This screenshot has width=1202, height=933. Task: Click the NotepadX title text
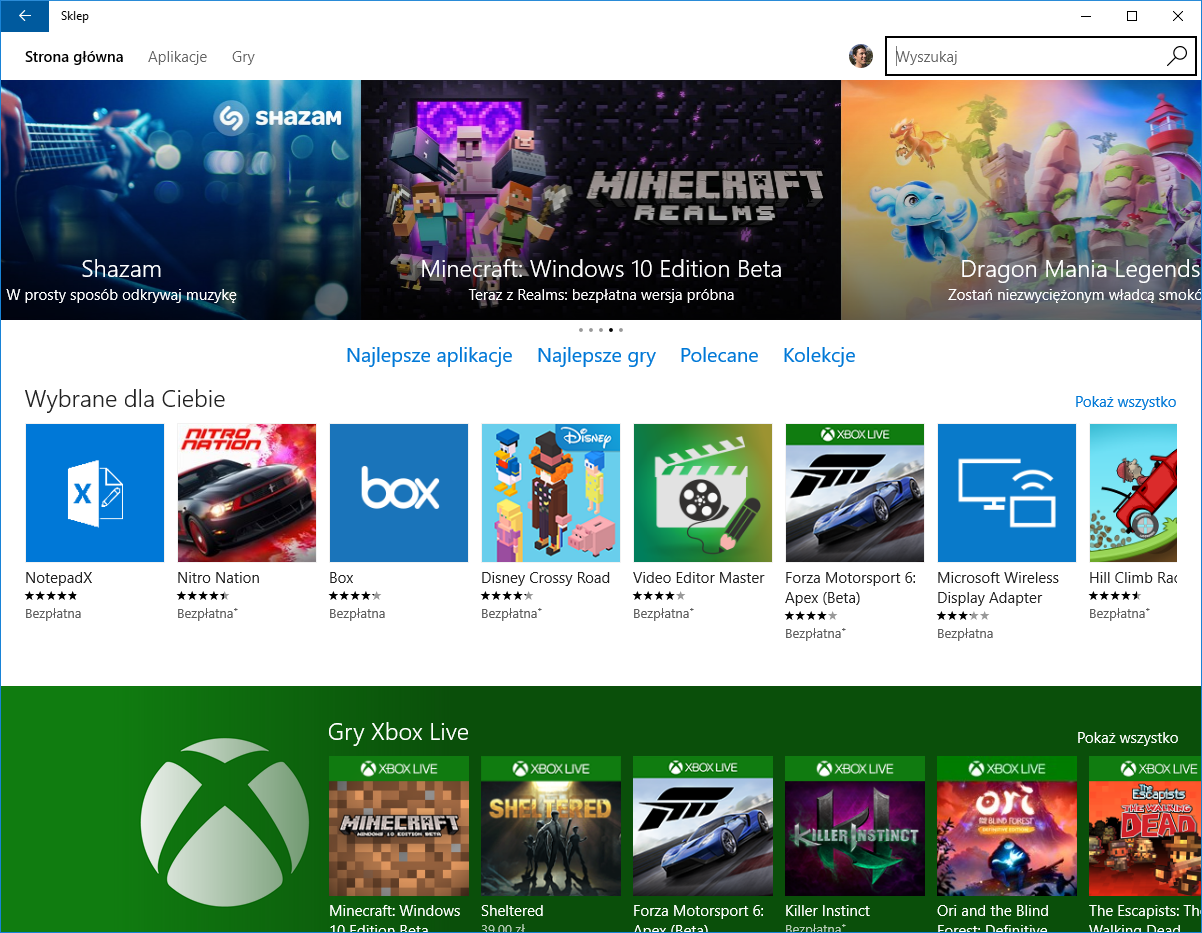[x=59, y=578]
